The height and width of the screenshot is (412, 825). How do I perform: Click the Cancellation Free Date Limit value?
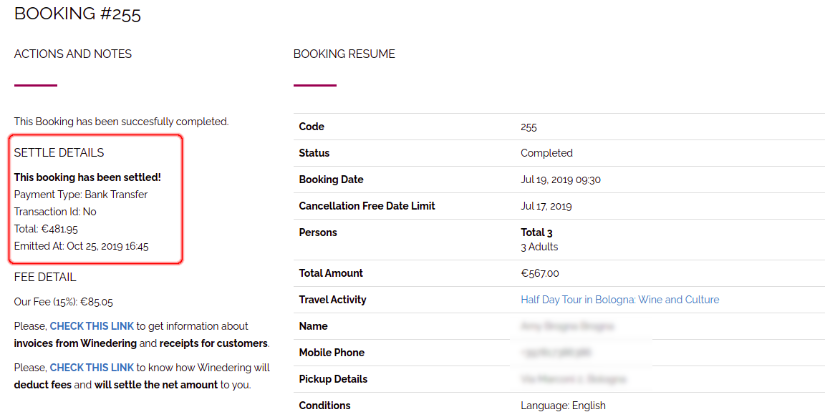click(546, 206)
